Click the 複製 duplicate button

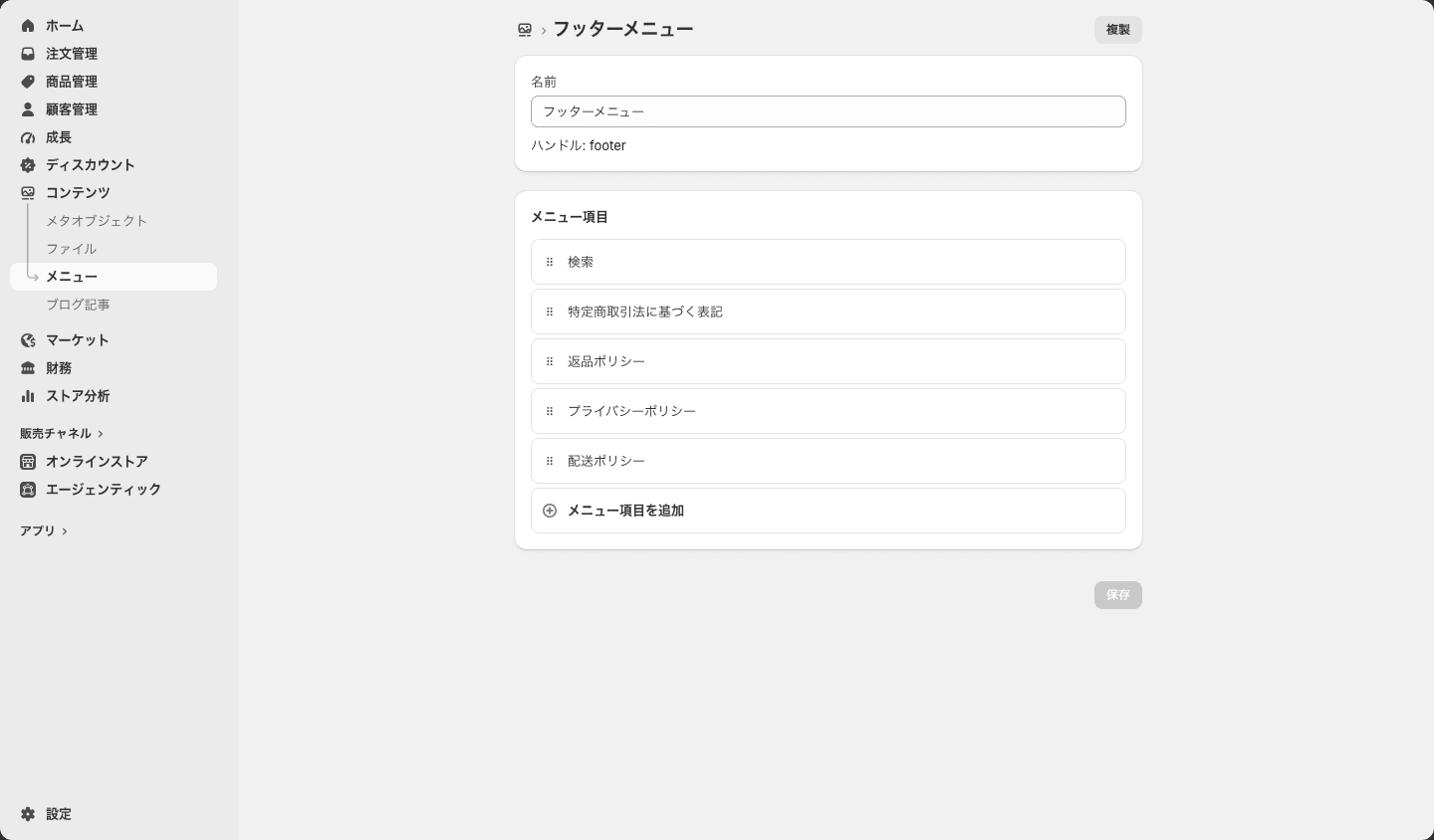1118,30
